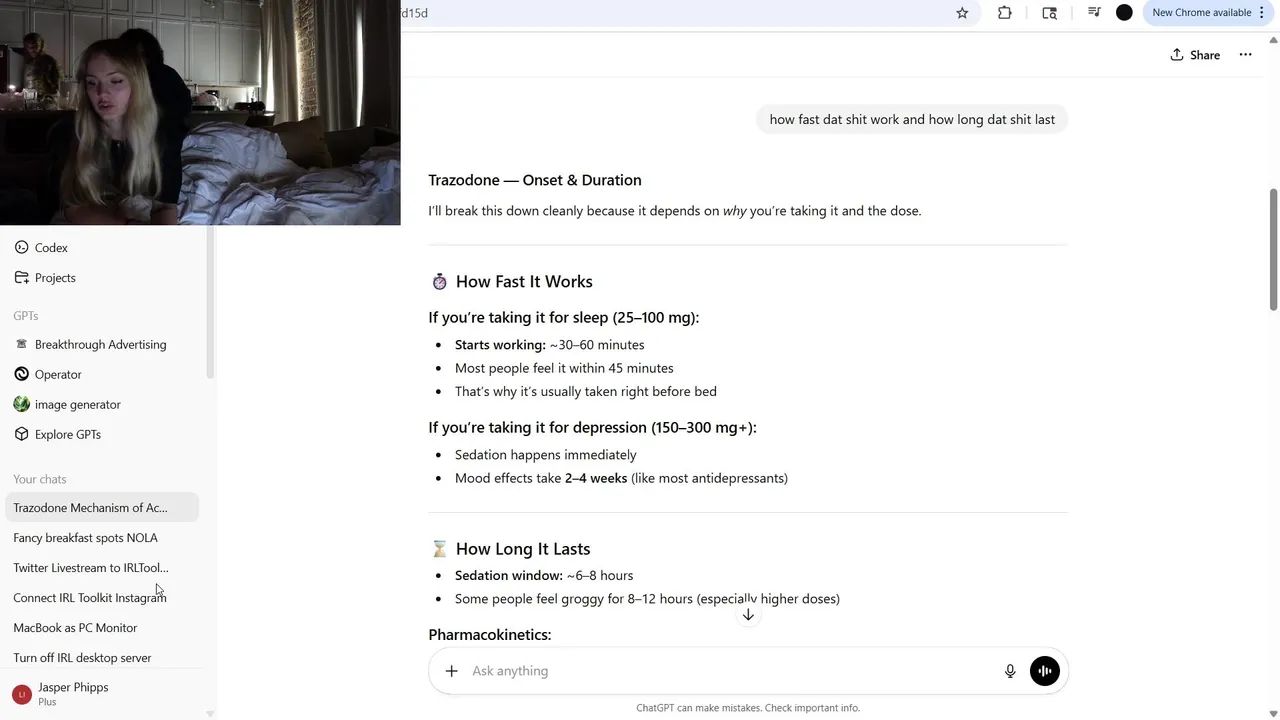Open the conversation three-dot options menu

1245,55
